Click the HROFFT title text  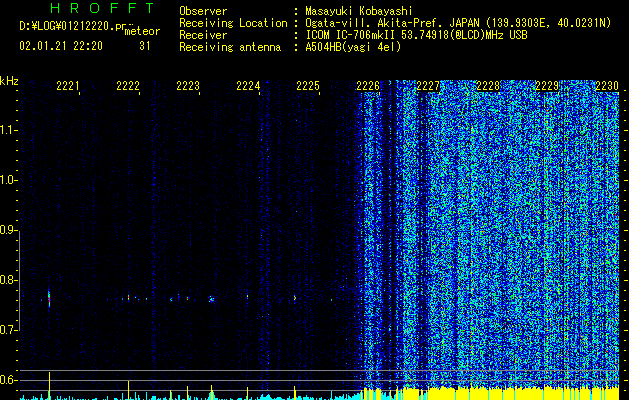tap(103, 8)
